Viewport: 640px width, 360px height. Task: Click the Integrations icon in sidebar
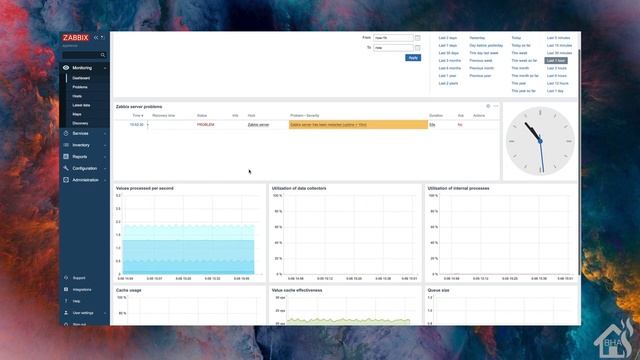pos(66,289)
